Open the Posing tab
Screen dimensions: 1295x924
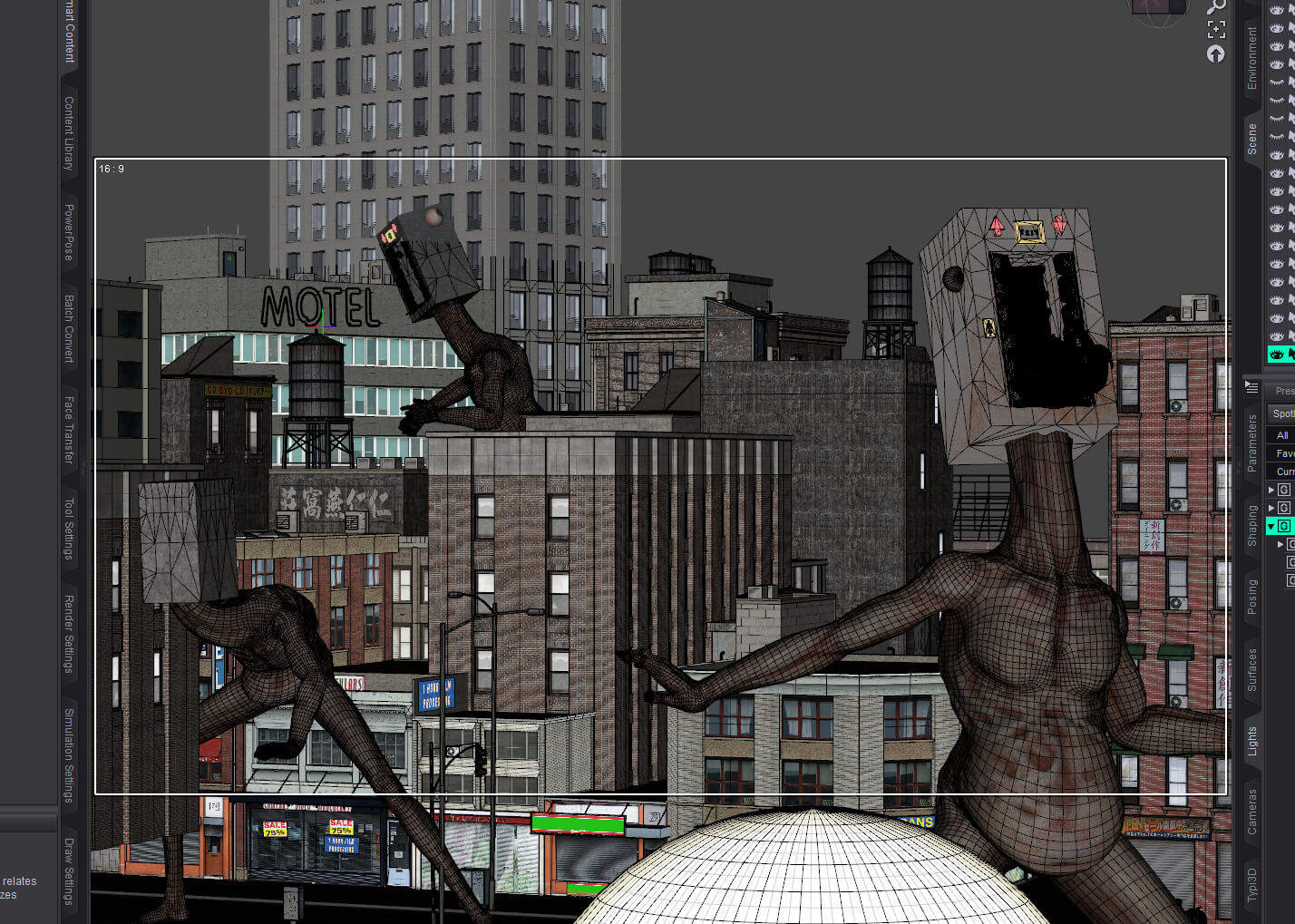(1252, 598)
